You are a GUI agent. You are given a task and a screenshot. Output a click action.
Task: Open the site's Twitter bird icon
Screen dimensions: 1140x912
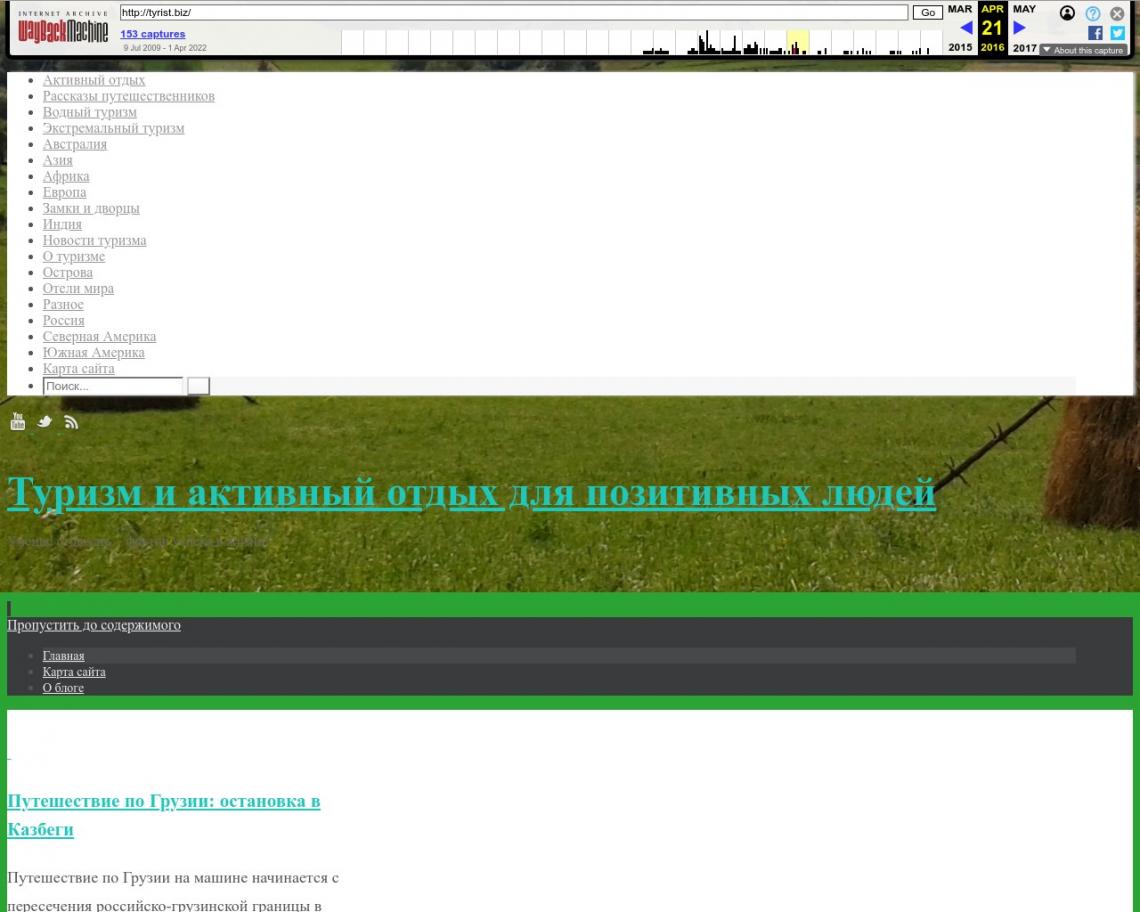click(44, 422)
